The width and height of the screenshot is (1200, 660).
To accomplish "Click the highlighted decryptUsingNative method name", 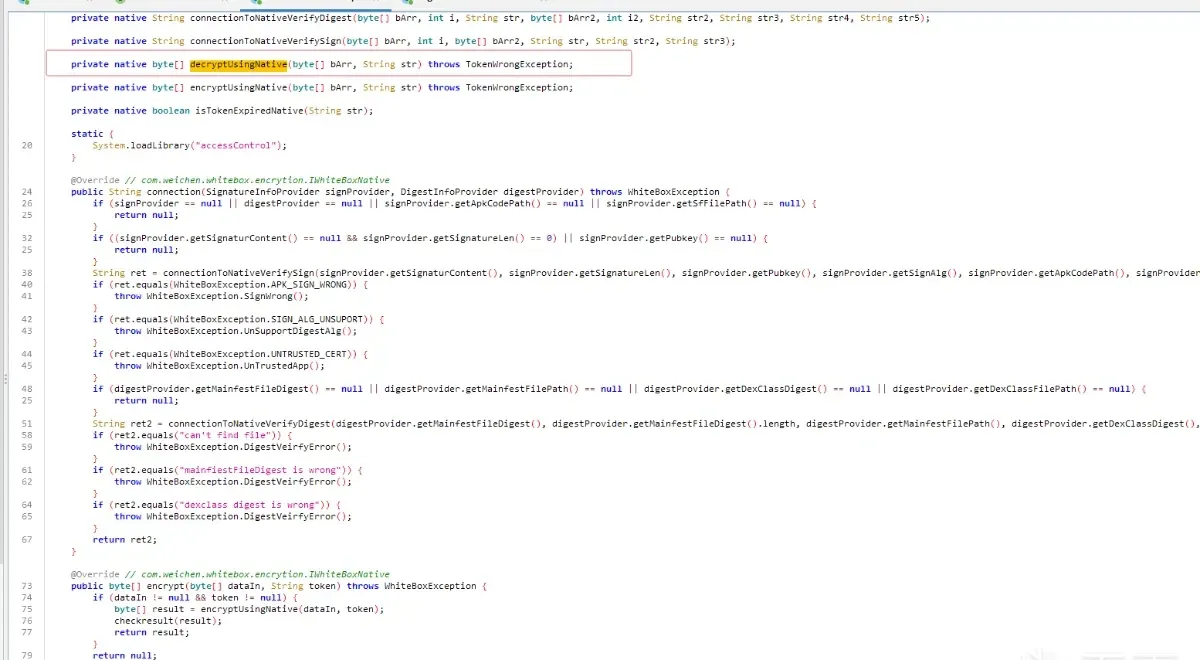I will (x=238, y=64).
